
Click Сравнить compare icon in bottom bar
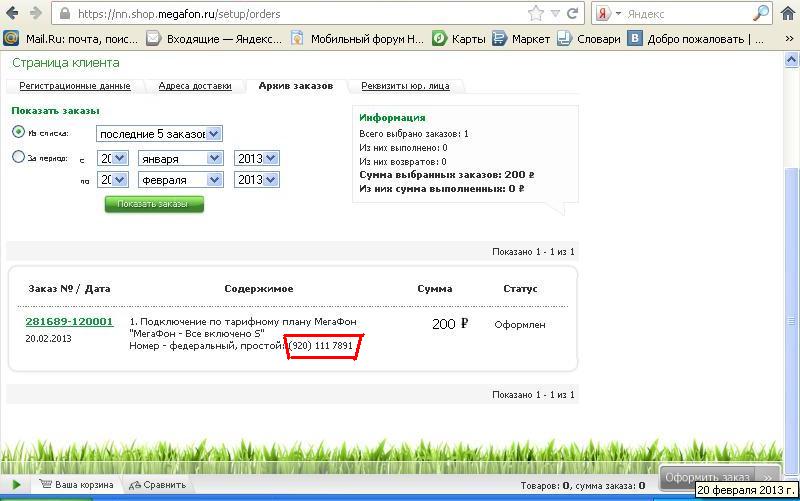point(156,485)
